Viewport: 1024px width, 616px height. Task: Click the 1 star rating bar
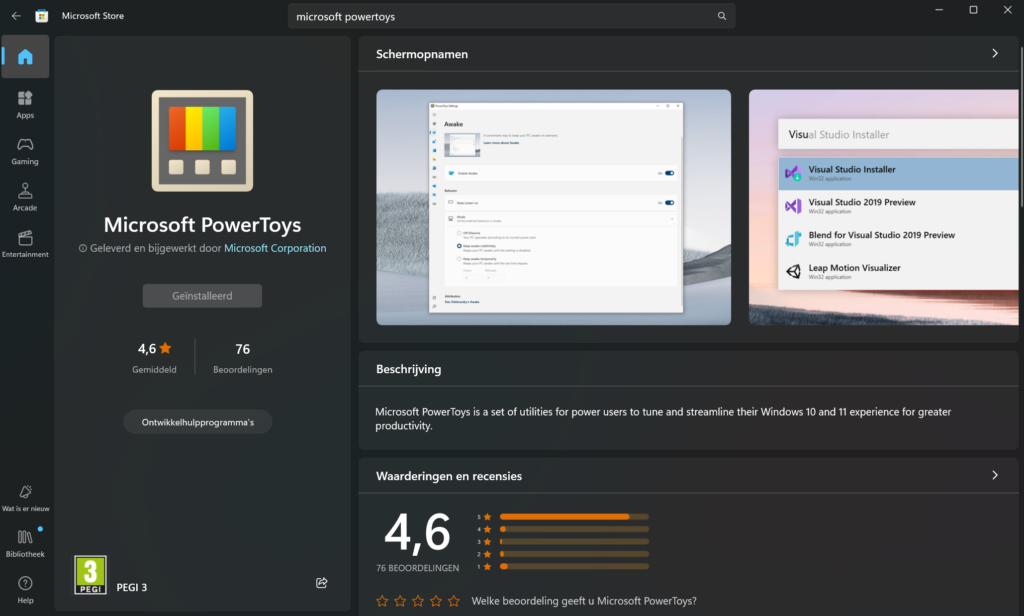(575, 566)
